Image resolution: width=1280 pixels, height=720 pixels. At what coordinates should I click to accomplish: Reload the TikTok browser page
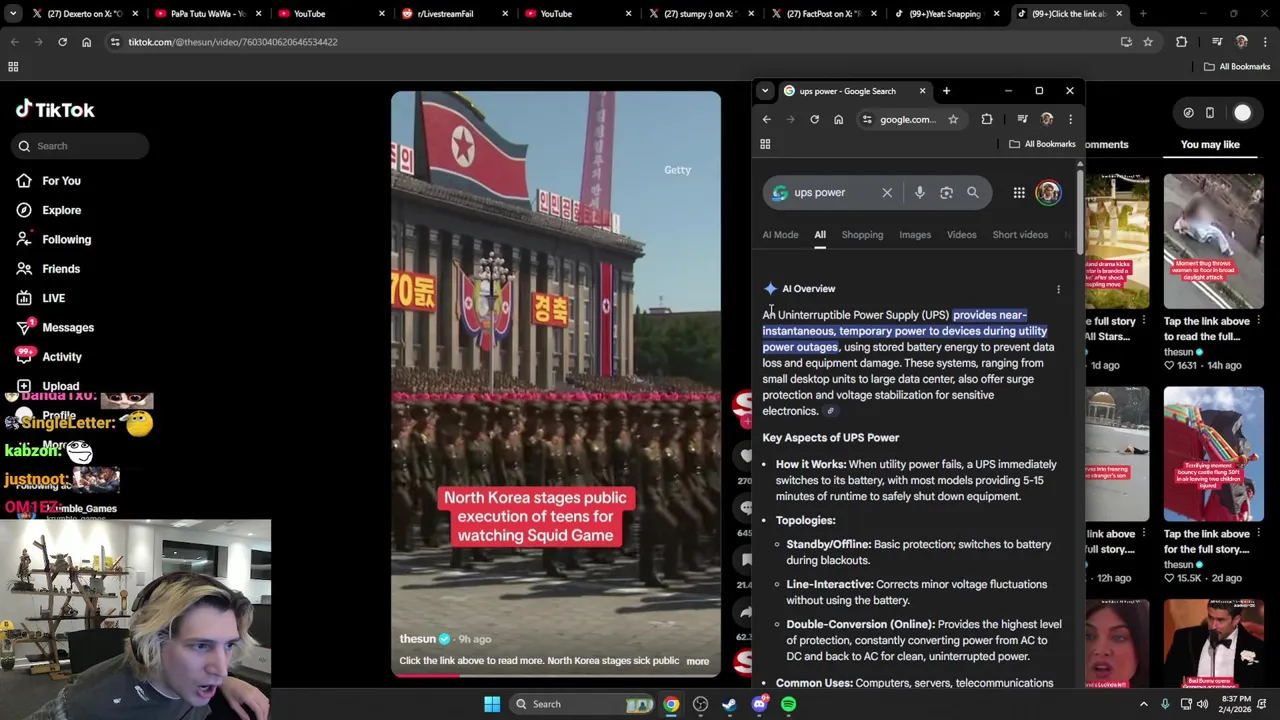(x=62, y=42)
